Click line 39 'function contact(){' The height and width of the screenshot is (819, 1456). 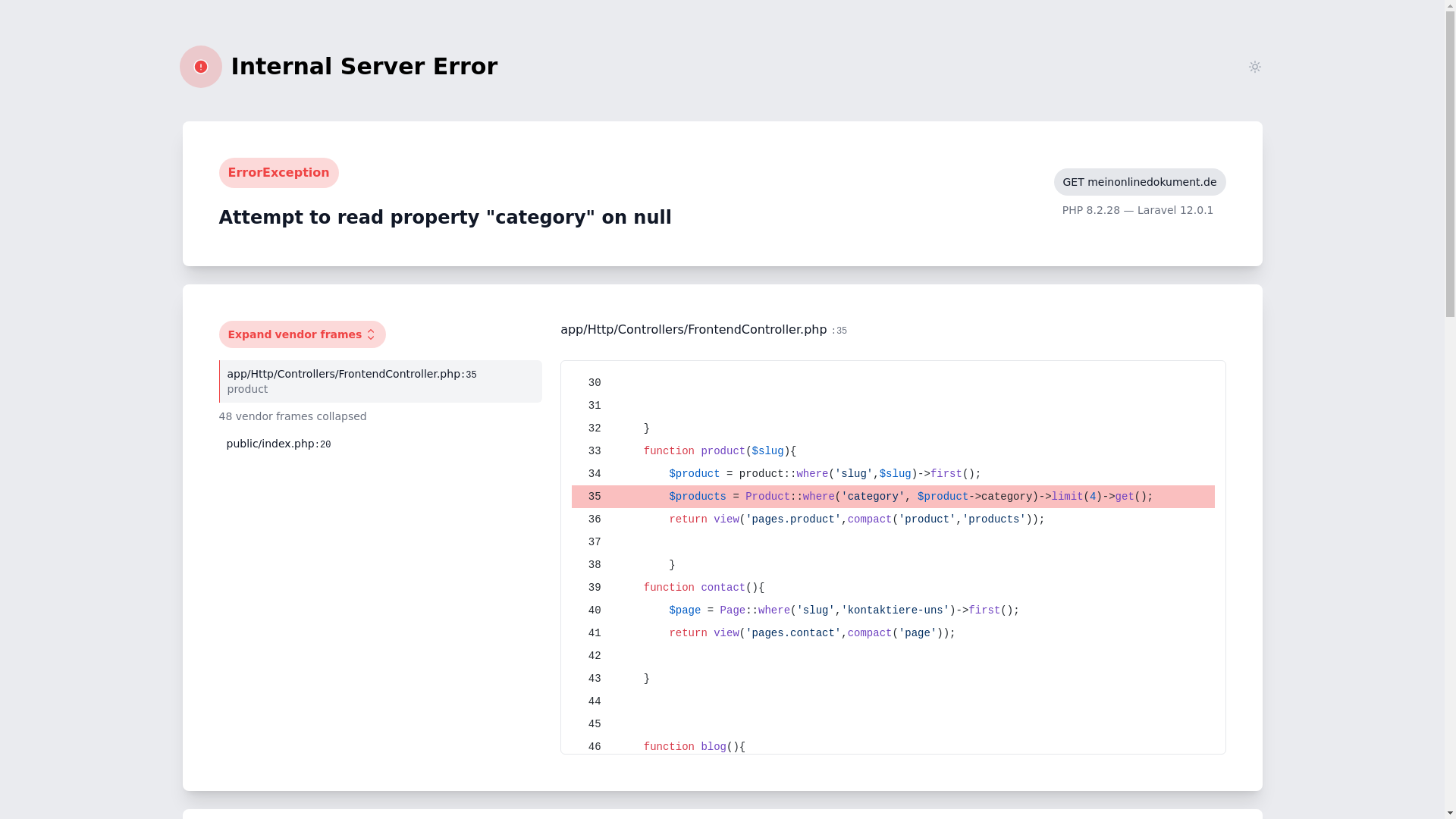[x=893, y=588]
